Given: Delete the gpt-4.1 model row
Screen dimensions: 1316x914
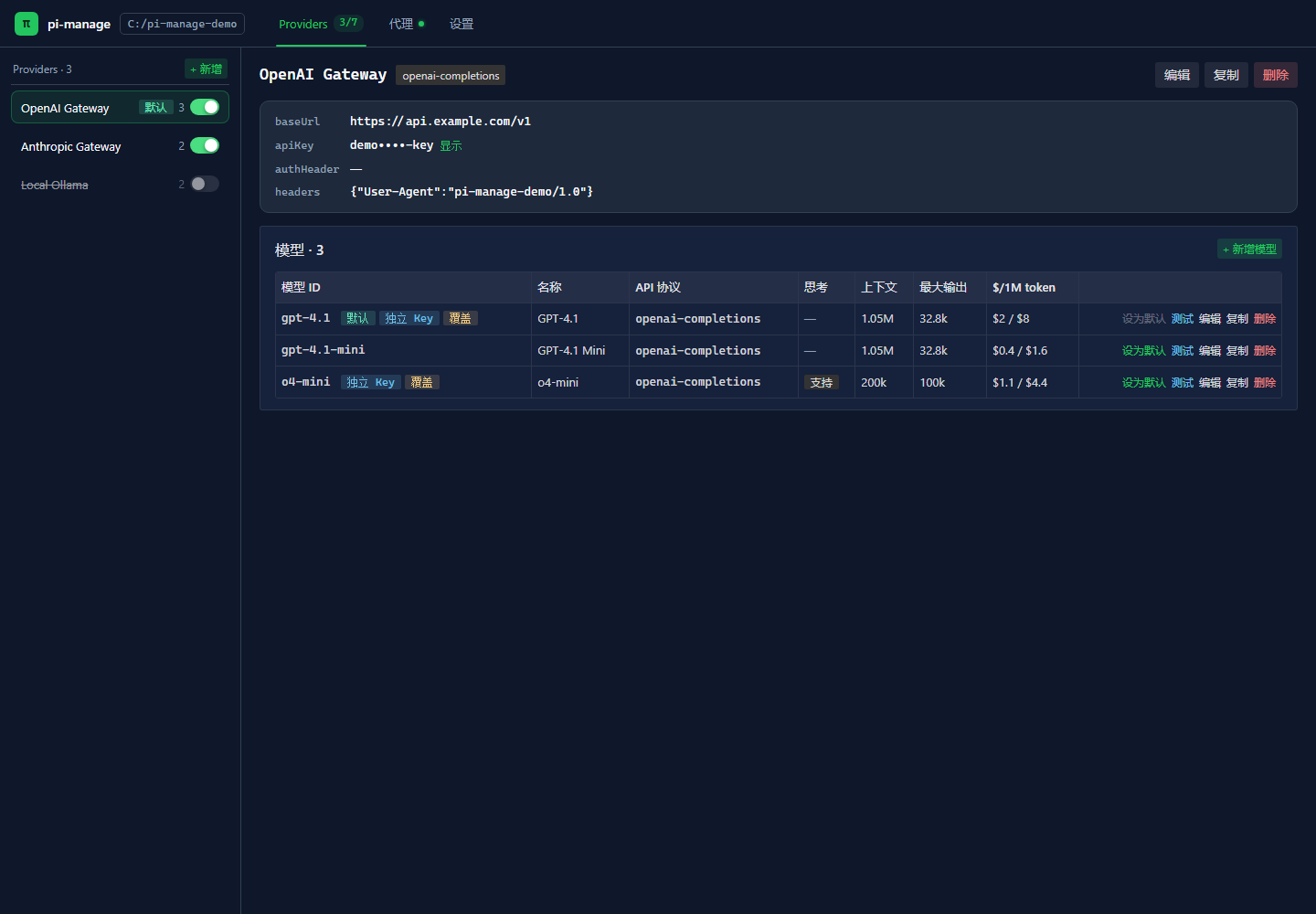Looking at the screenshot, I should coord(1265,319).
